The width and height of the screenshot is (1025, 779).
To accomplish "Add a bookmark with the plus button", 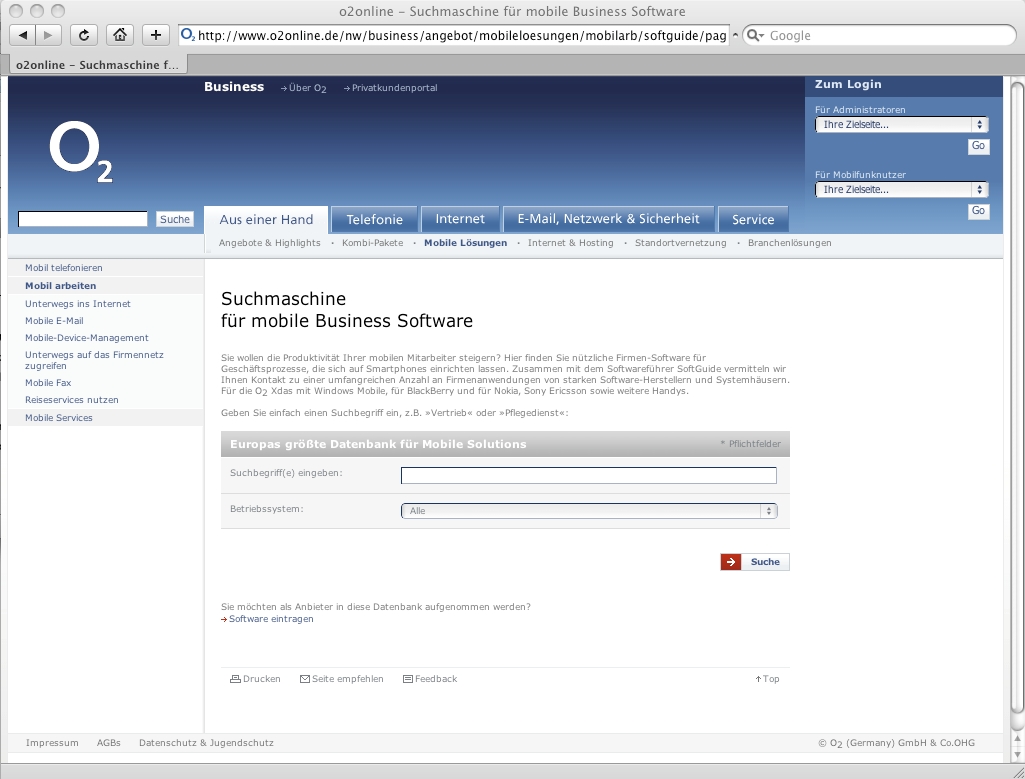I will [x=156, y=35].
